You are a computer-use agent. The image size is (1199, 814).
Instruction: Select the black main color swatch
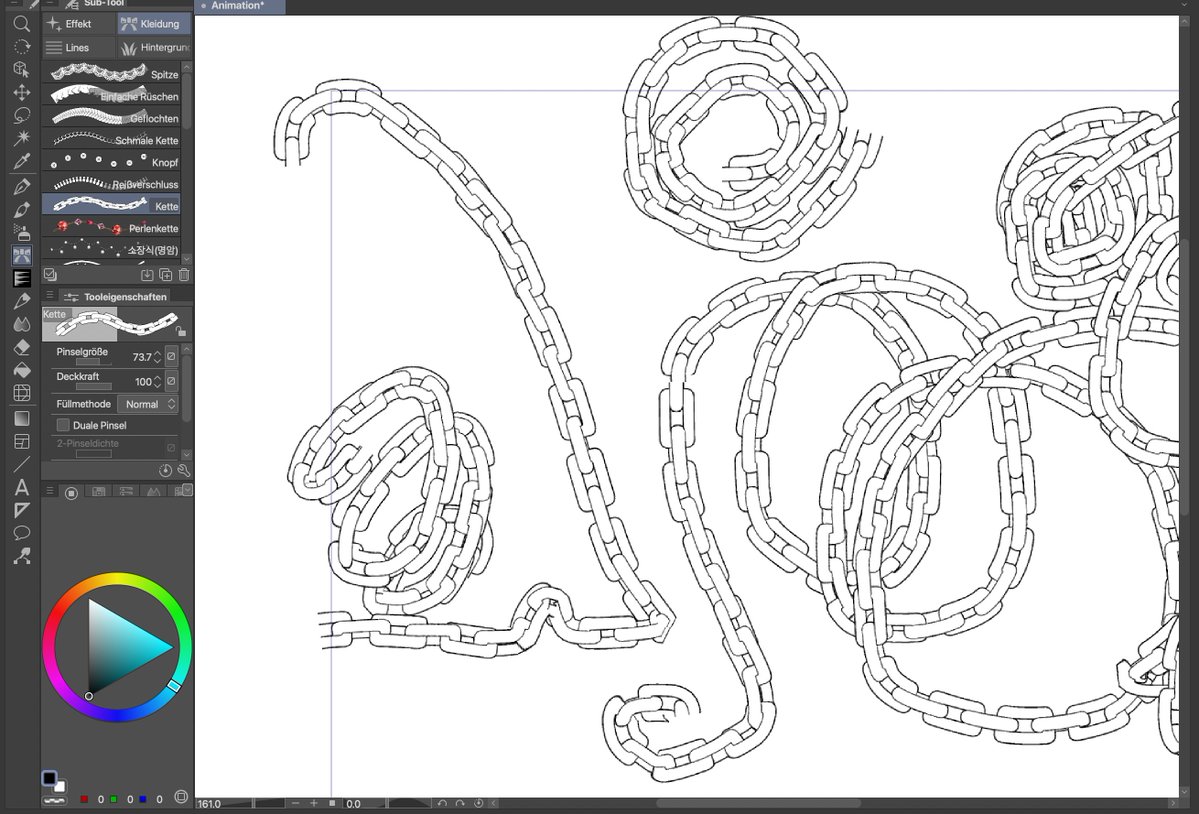click(49, 778)
